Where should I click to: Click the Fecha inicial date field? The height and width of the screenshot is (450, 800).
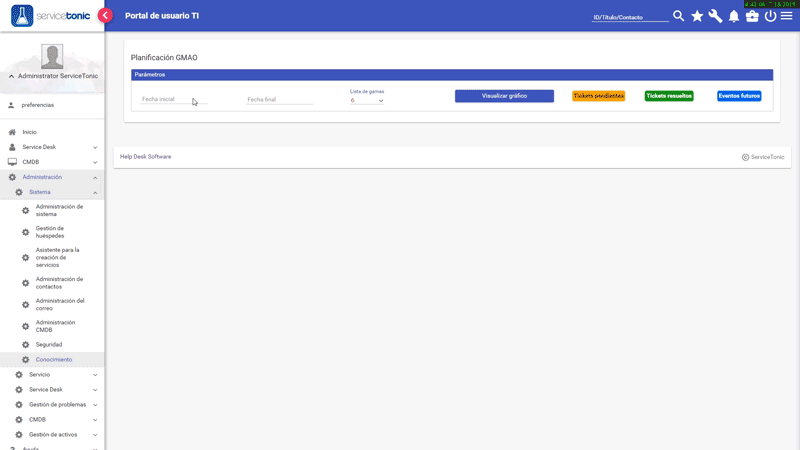pos(172,100)
